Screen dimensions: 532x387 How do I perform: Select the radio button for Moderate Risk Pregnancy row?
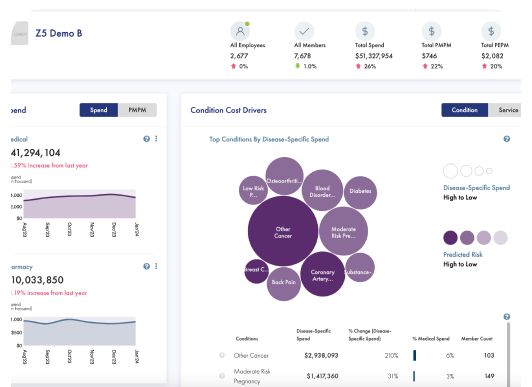(222, 376)
